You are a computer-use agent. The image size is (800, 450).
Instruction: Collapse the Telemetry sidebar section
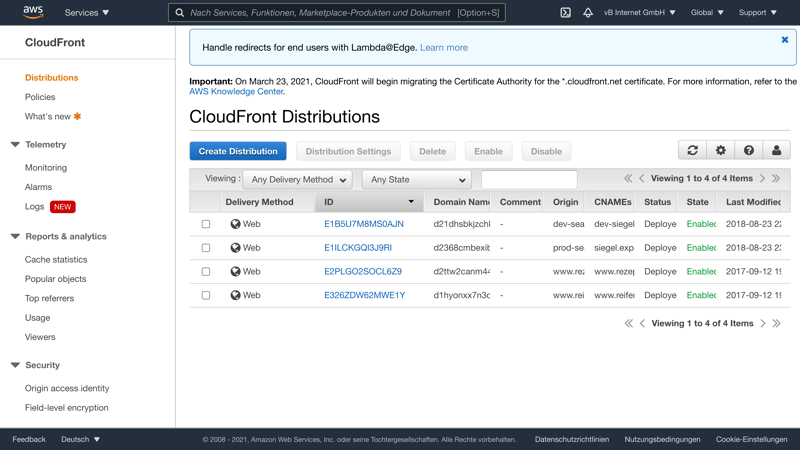[15, 145]
